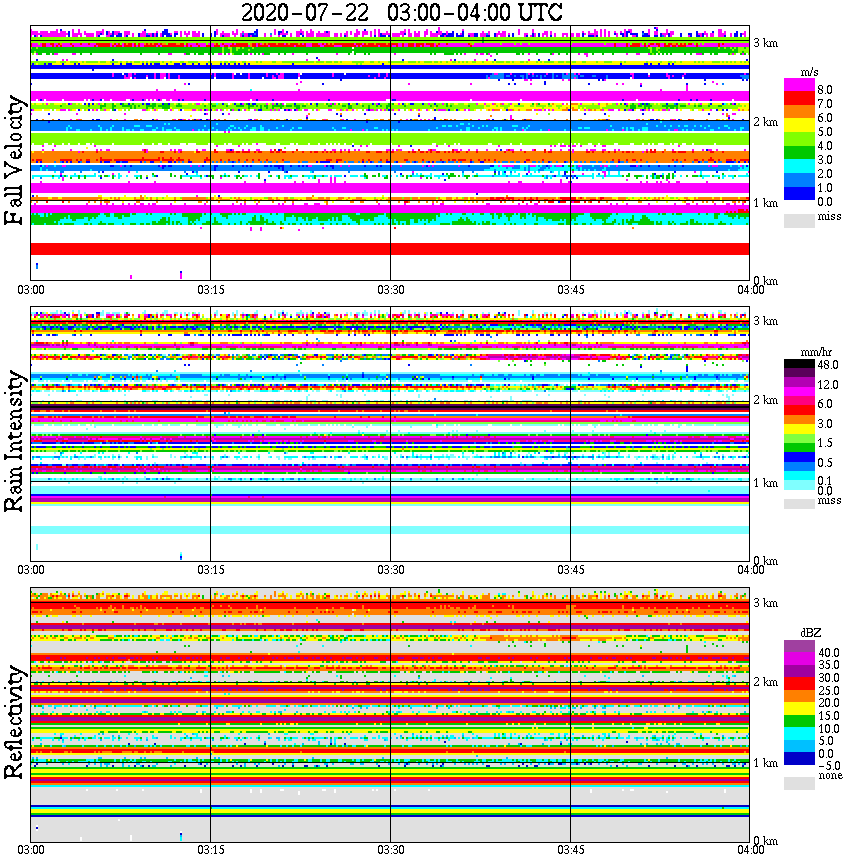Click 12.0 value in Rain Intensity legend
This screenshot has width=850, height=868.
[828, 384]
